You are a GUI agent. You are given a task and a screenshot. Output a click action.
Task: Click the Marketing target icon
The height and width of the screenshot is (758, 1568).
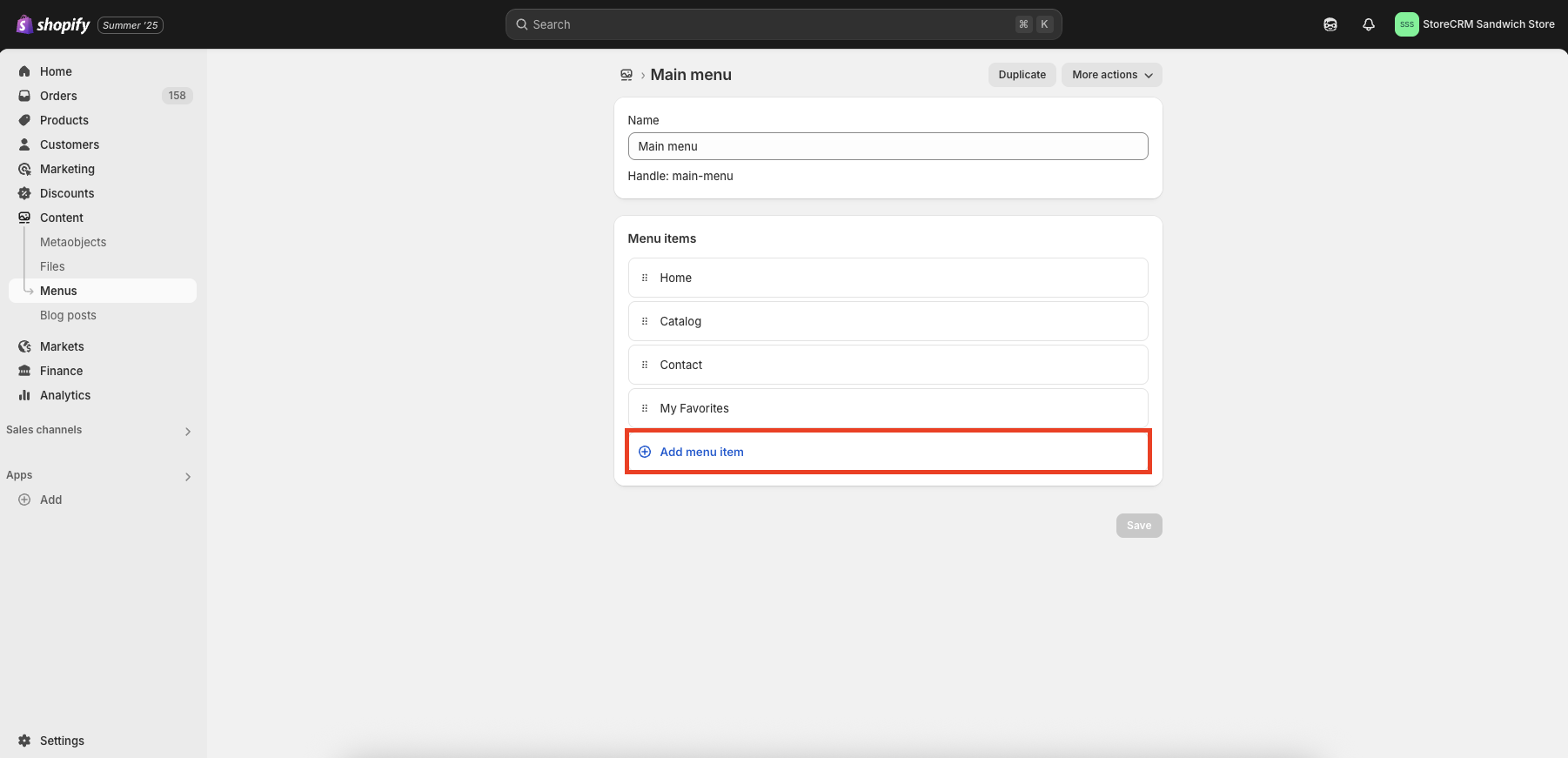pos(24,169)
